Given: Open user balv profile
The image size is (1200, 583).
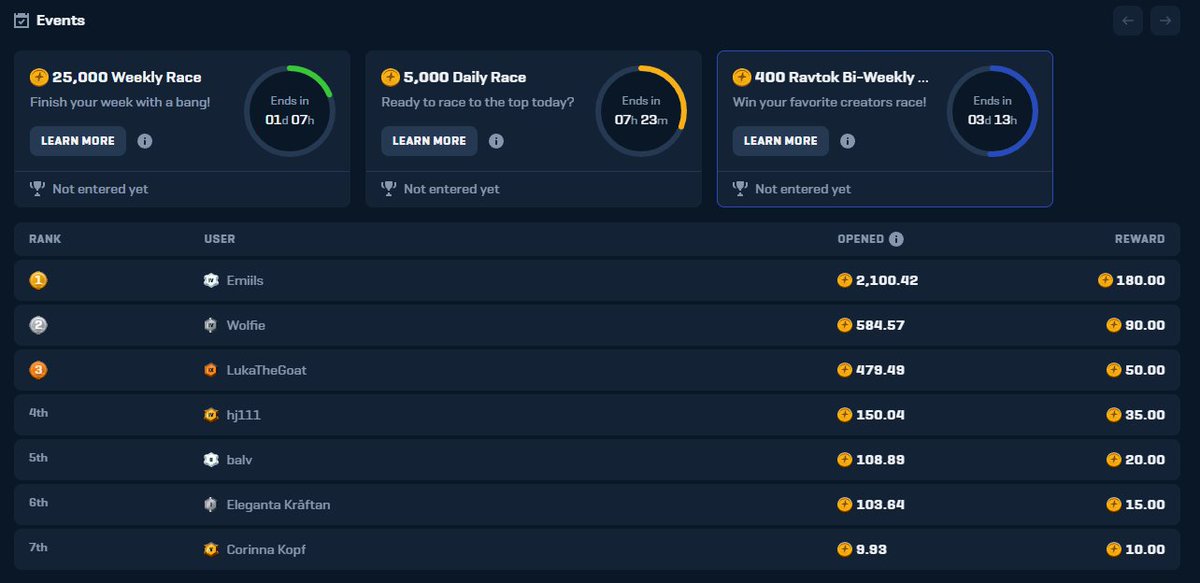Looking at the screenshot, I should click(x=240, y=460).
